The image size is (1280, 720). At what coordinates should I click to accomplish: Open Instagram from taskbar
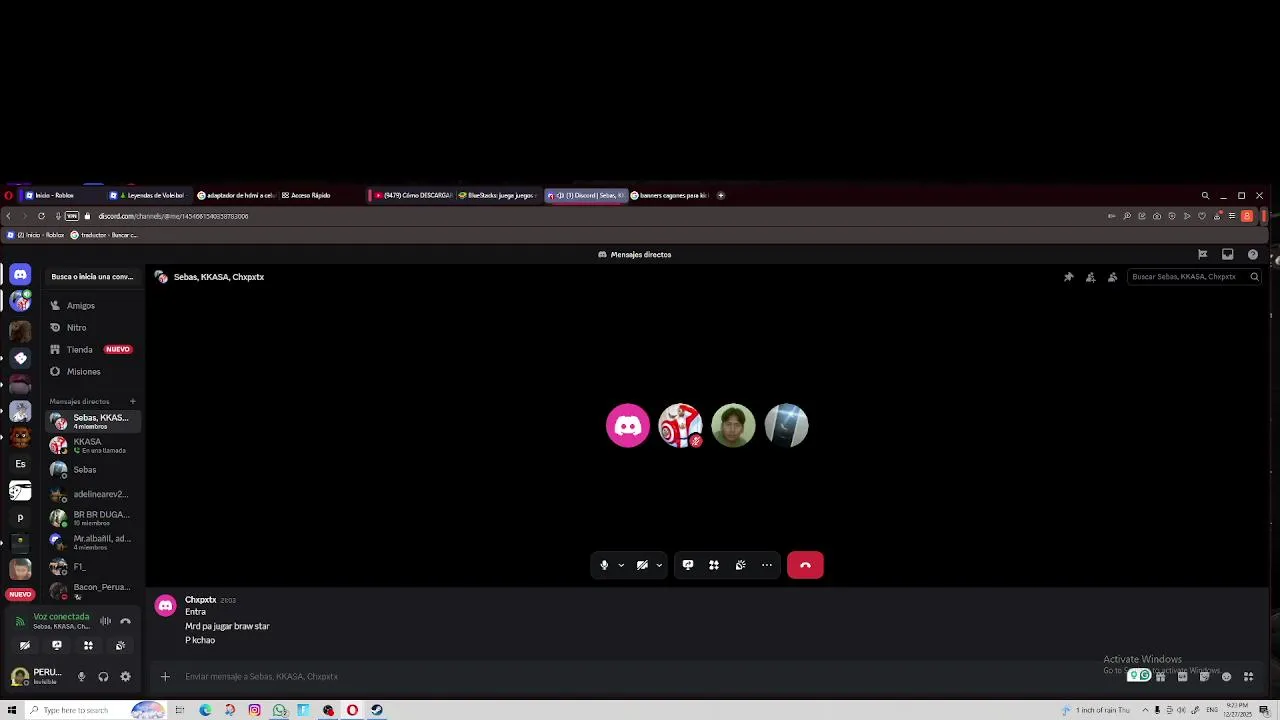(254, 710)
